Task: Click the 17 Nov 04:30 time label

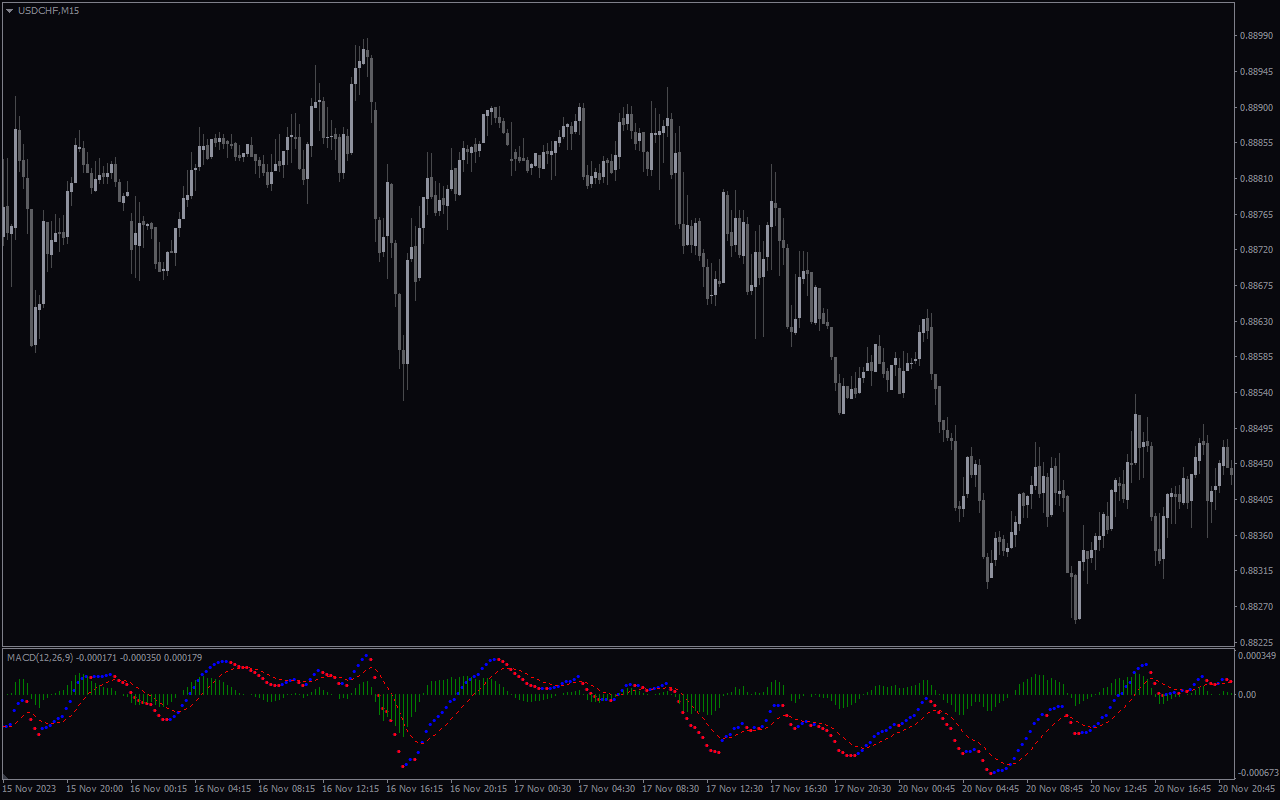Action: [x=607, y=789]
